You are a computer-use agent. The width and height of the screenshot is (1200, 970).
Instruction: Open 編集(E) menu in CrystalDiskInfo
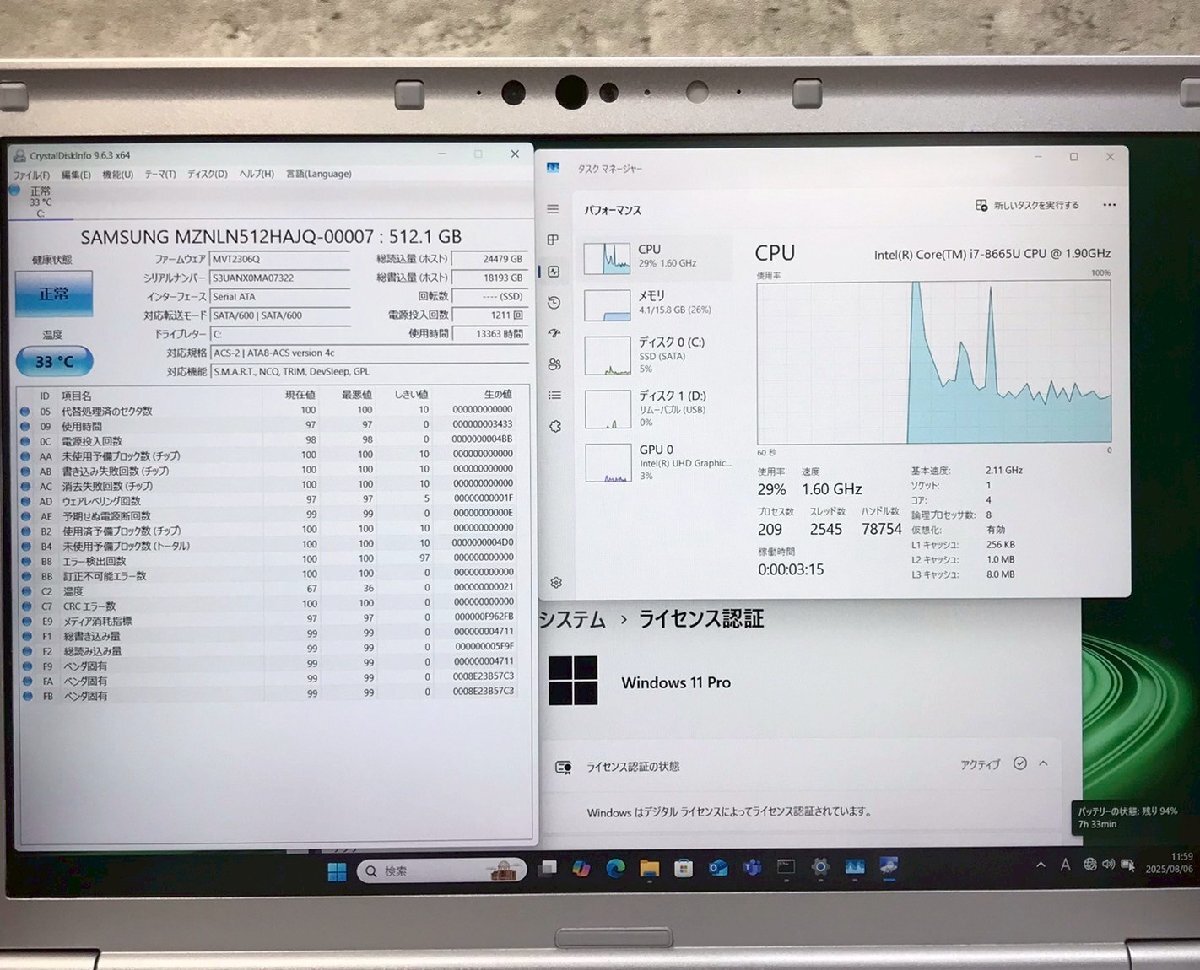(x=76, y=174)
